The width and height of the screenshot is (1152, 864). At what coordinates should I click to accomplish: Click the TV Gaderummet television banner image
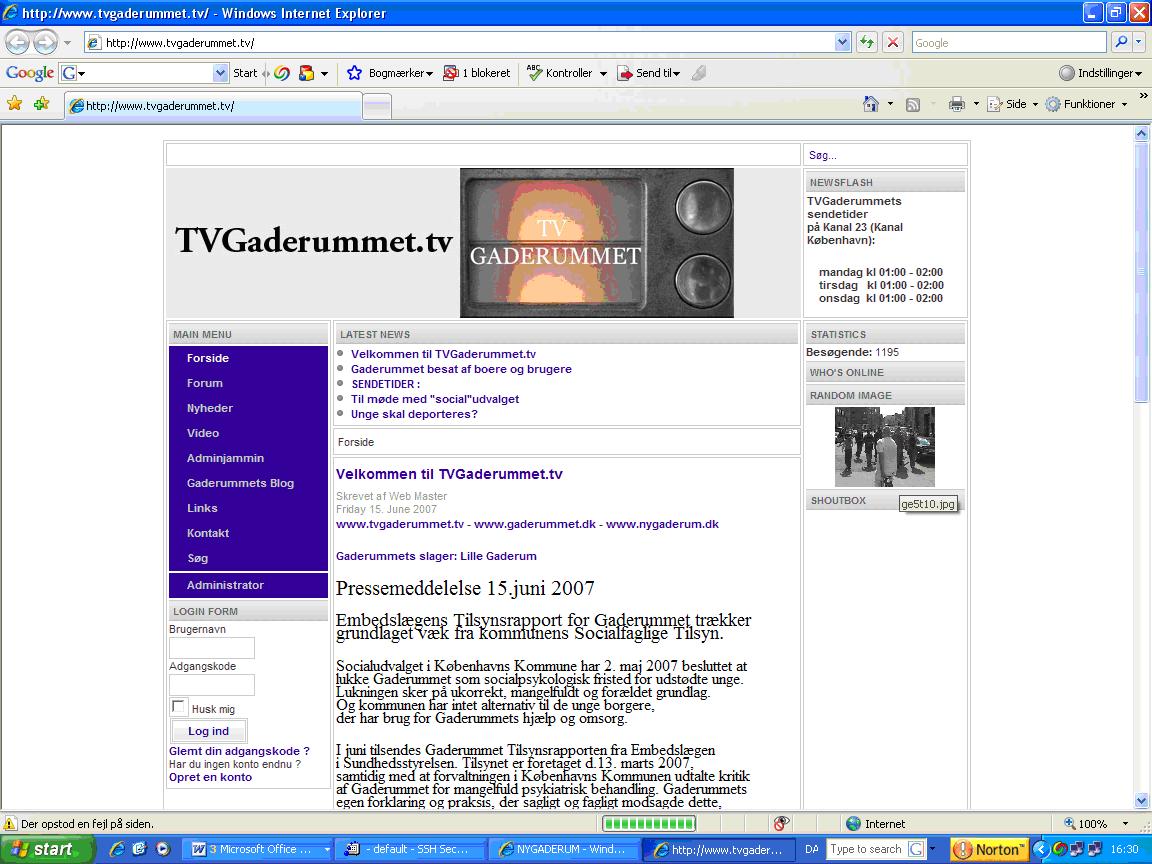pos(597,242)
